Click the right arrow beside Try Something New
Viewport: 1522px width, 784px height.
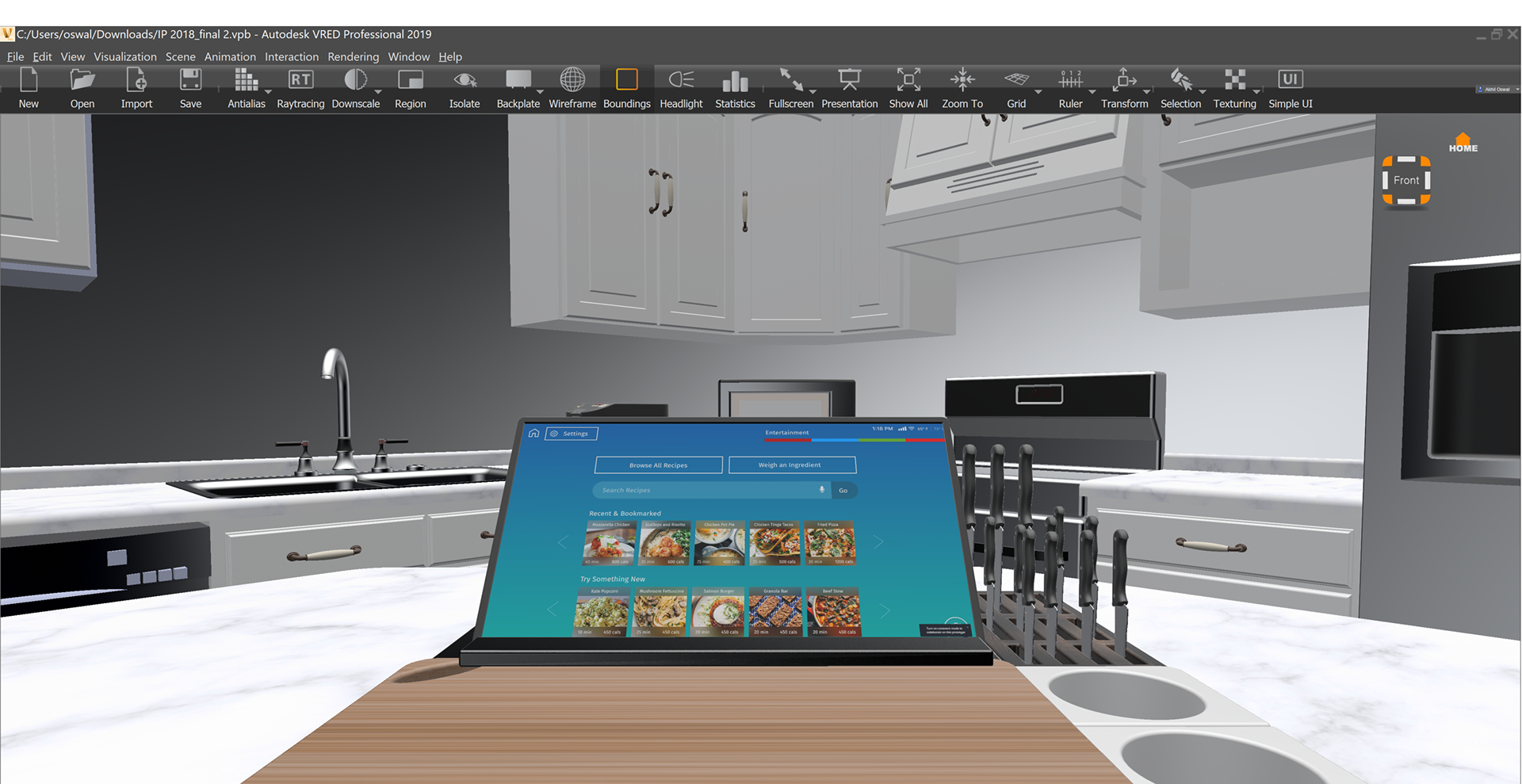(885, 610)
